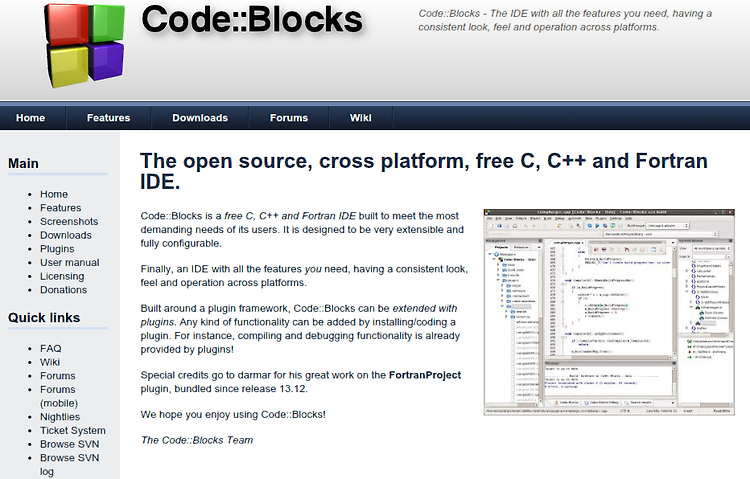
Task: Open Wiki link under Quick links
Action: [x=50, y=362]
